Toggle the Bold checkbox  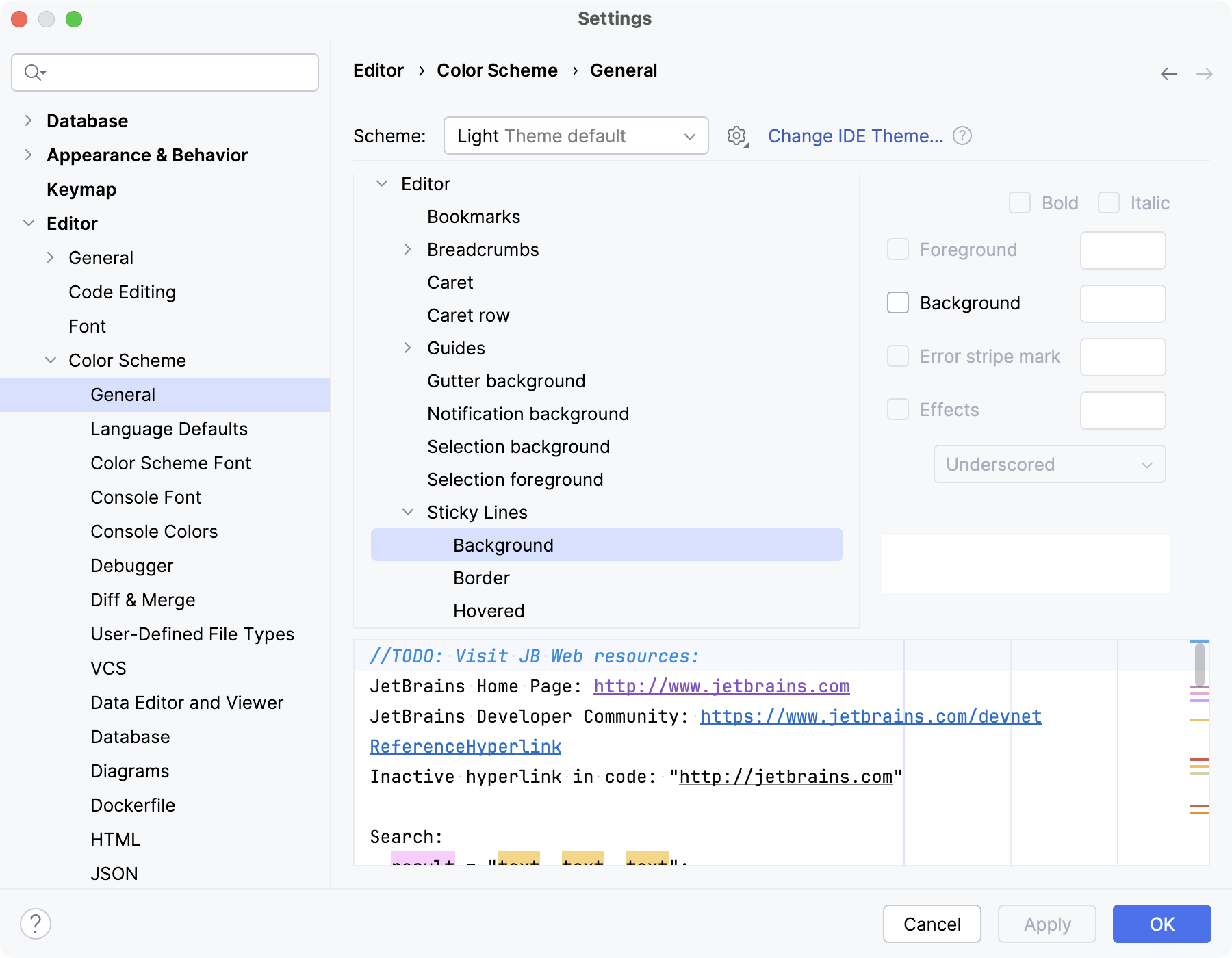(1020, 203)
